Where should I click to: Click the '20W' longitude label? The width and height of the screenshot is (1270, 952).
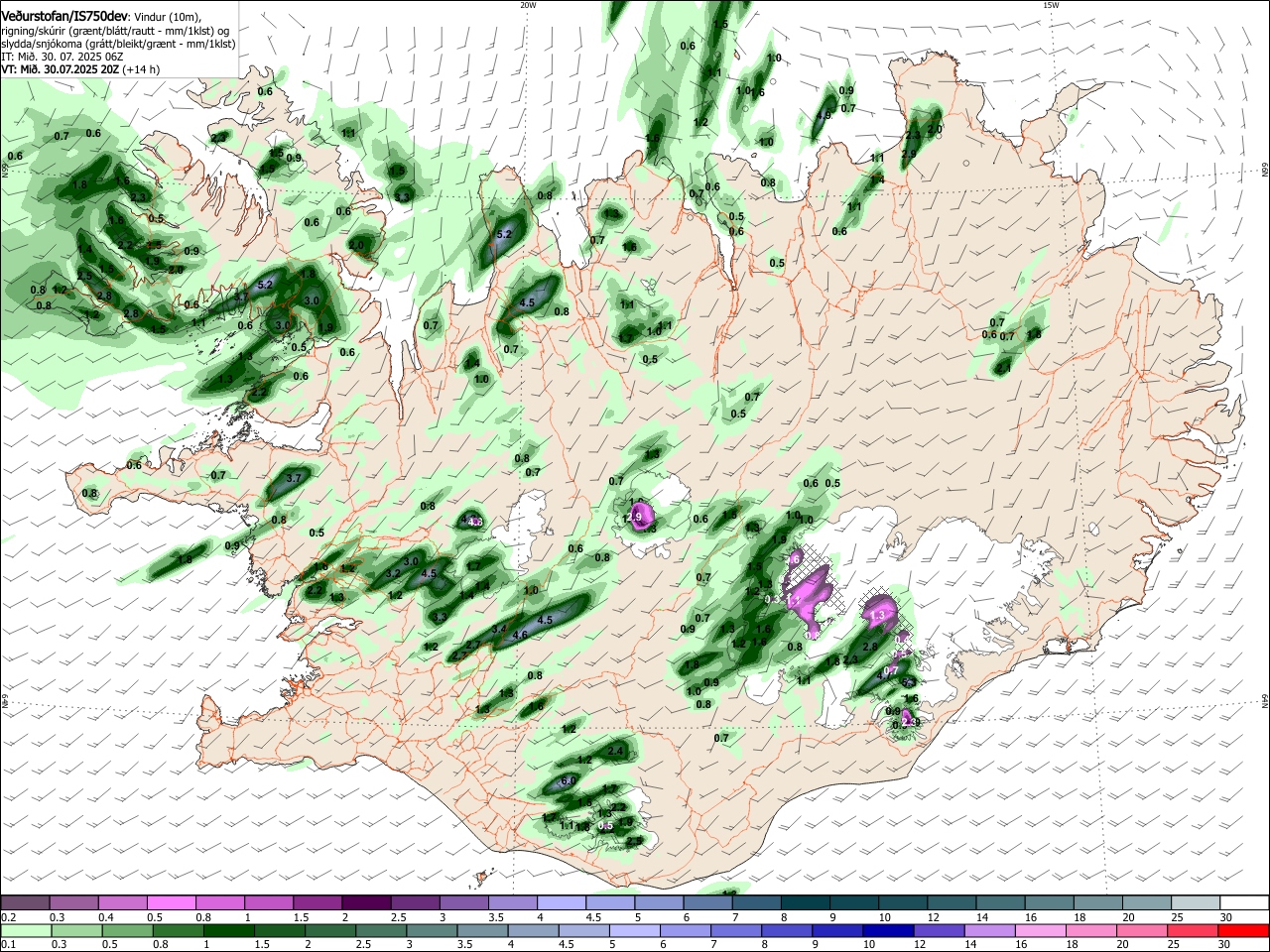coord(528,5)
